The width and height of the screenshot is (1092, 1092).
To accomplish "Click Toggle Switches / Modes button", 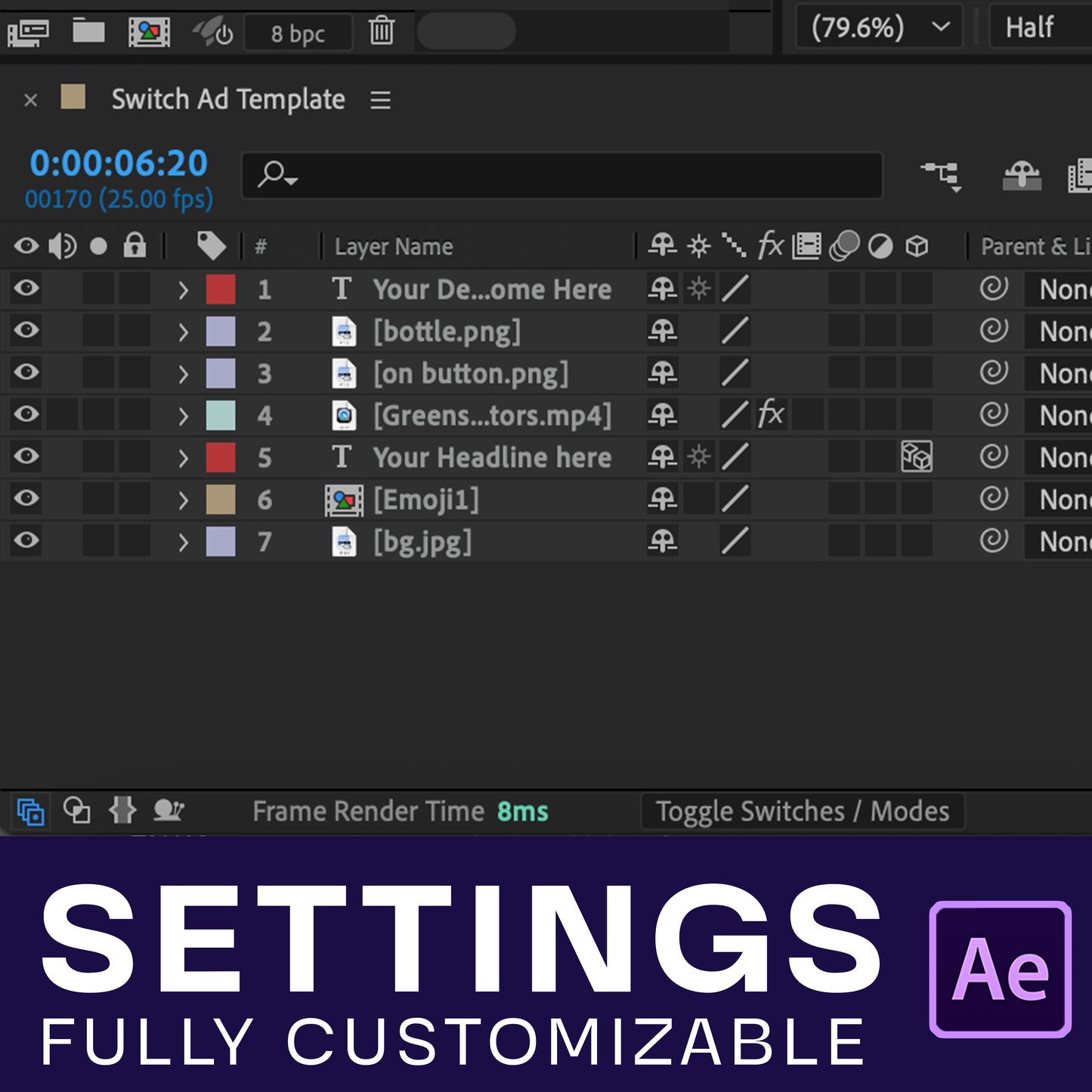I will coord(802,812).
